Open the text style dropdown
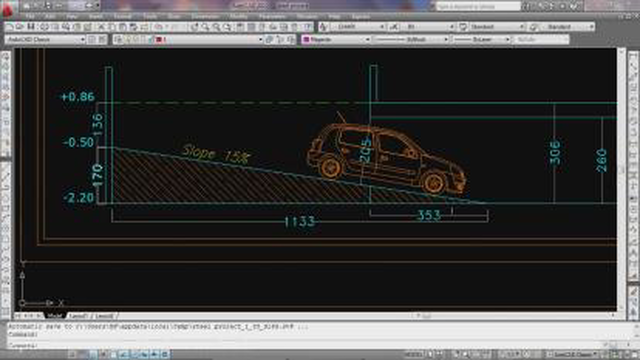 [357, 27]
